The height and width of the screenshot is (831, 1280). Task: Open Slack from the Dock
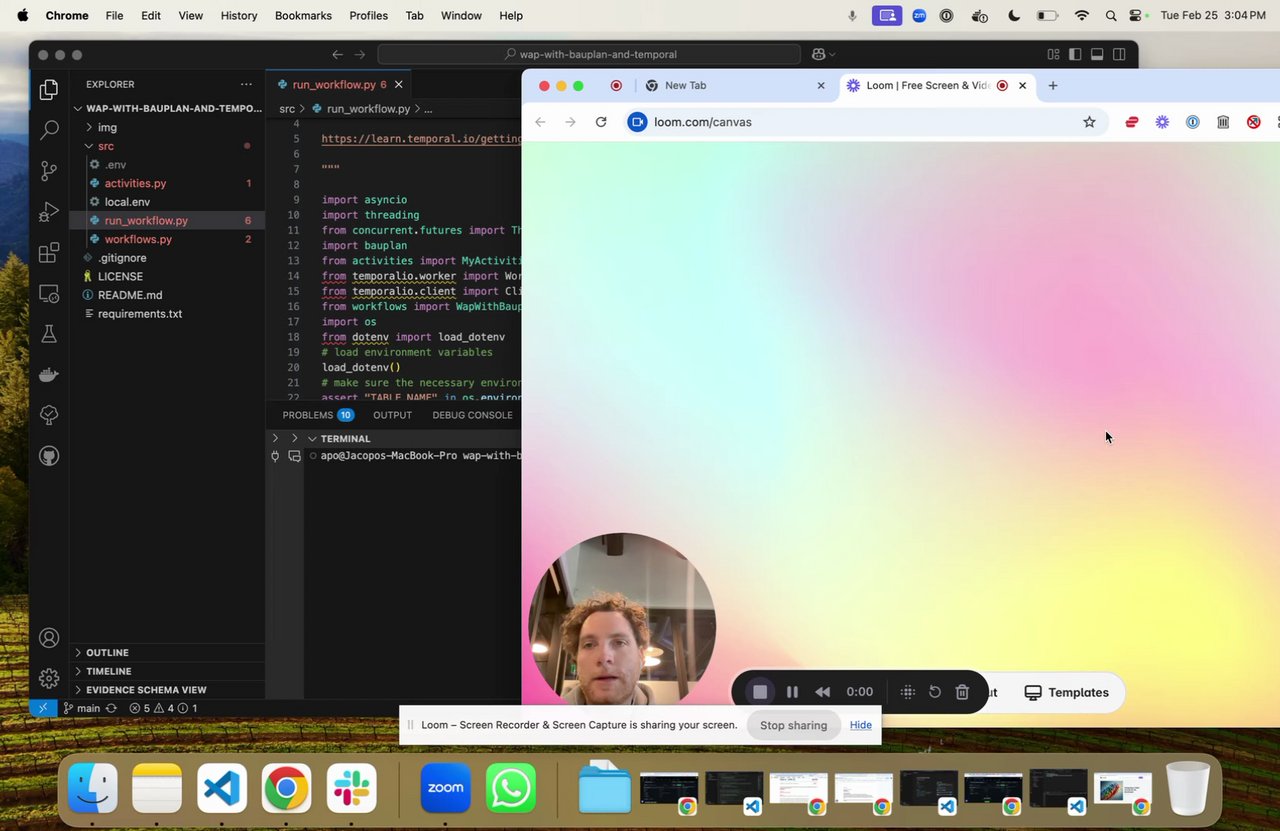351,788
